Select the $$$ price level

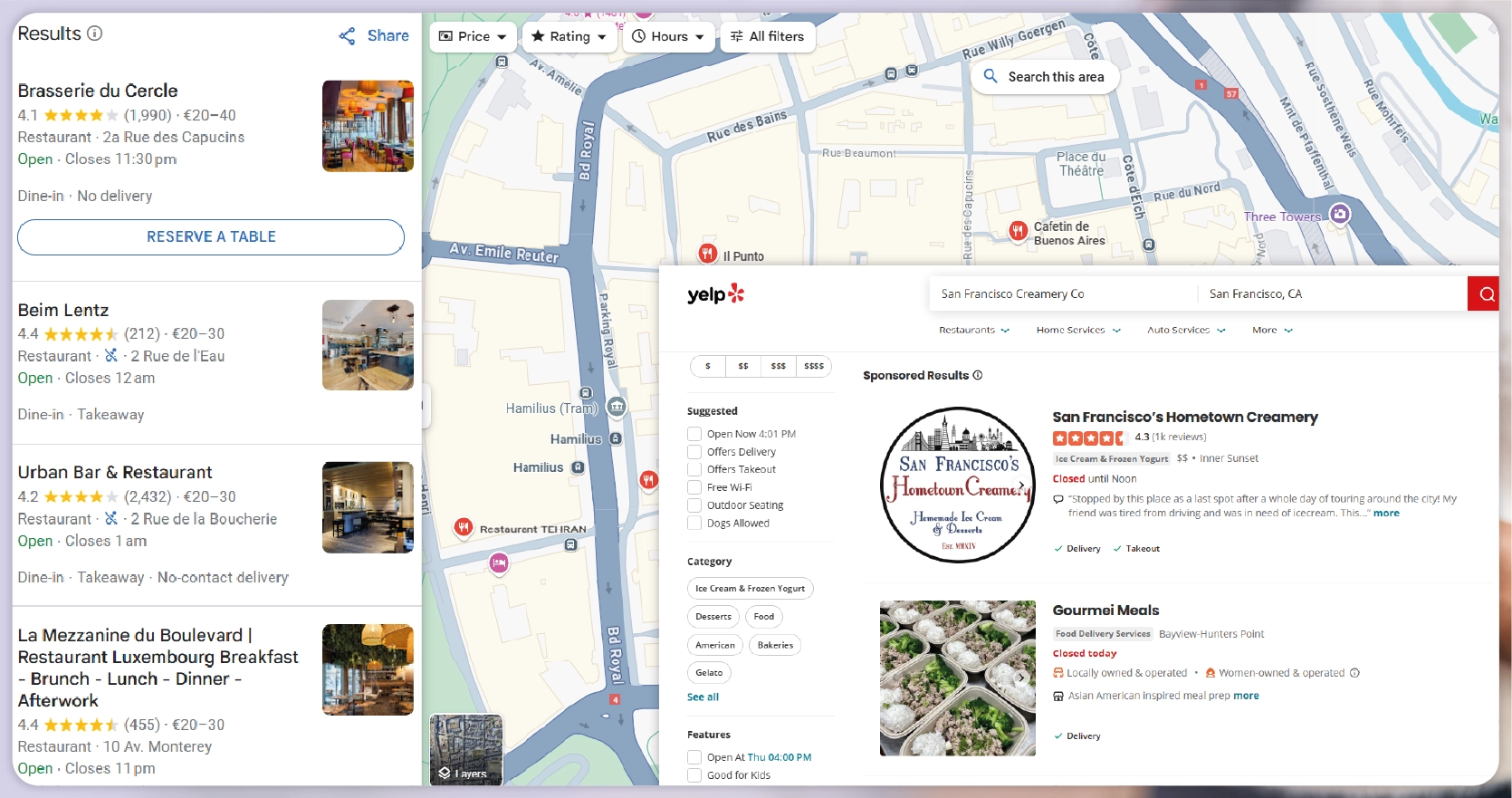779,366
